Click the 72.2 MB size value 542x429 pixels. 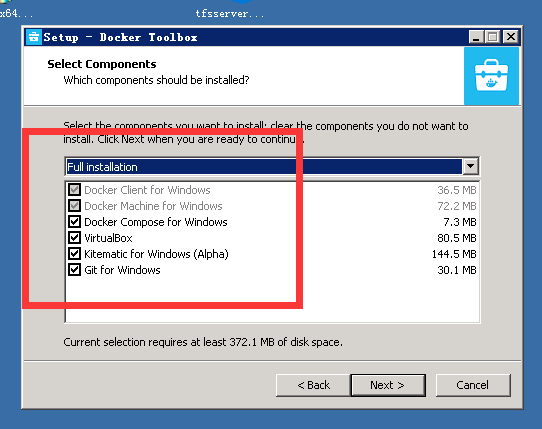point(457,206)
